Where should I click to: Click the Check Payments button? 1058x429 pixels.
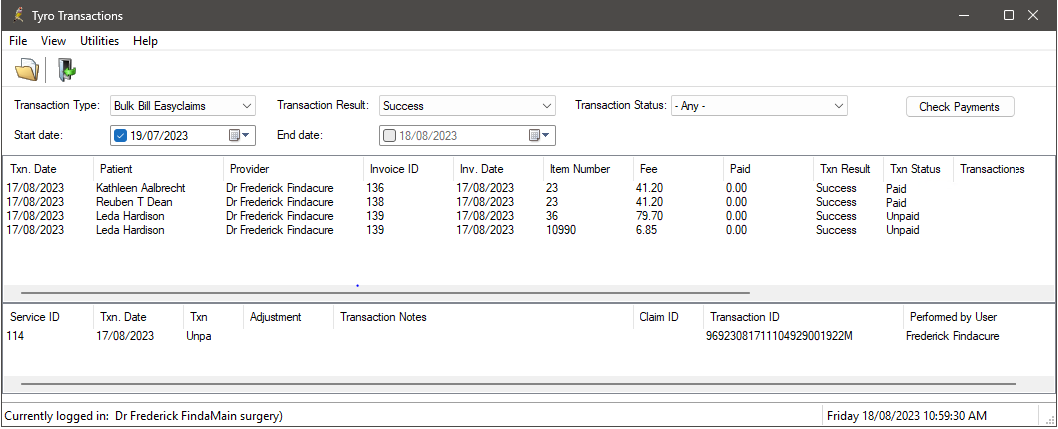(x=959, y=107)
